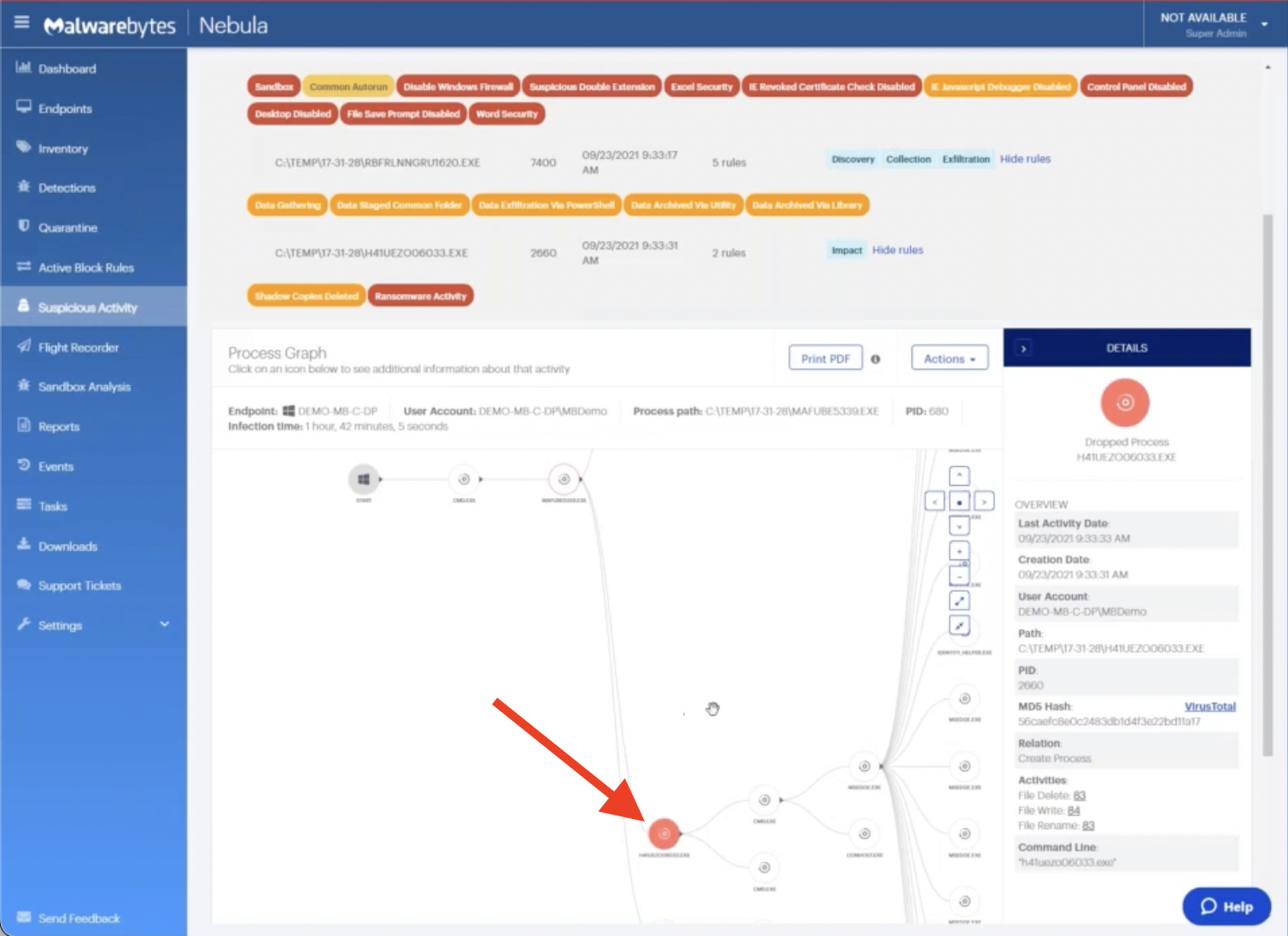
Task: Click Hide rules beside the Exfiltration tag
Action: 1025,159
